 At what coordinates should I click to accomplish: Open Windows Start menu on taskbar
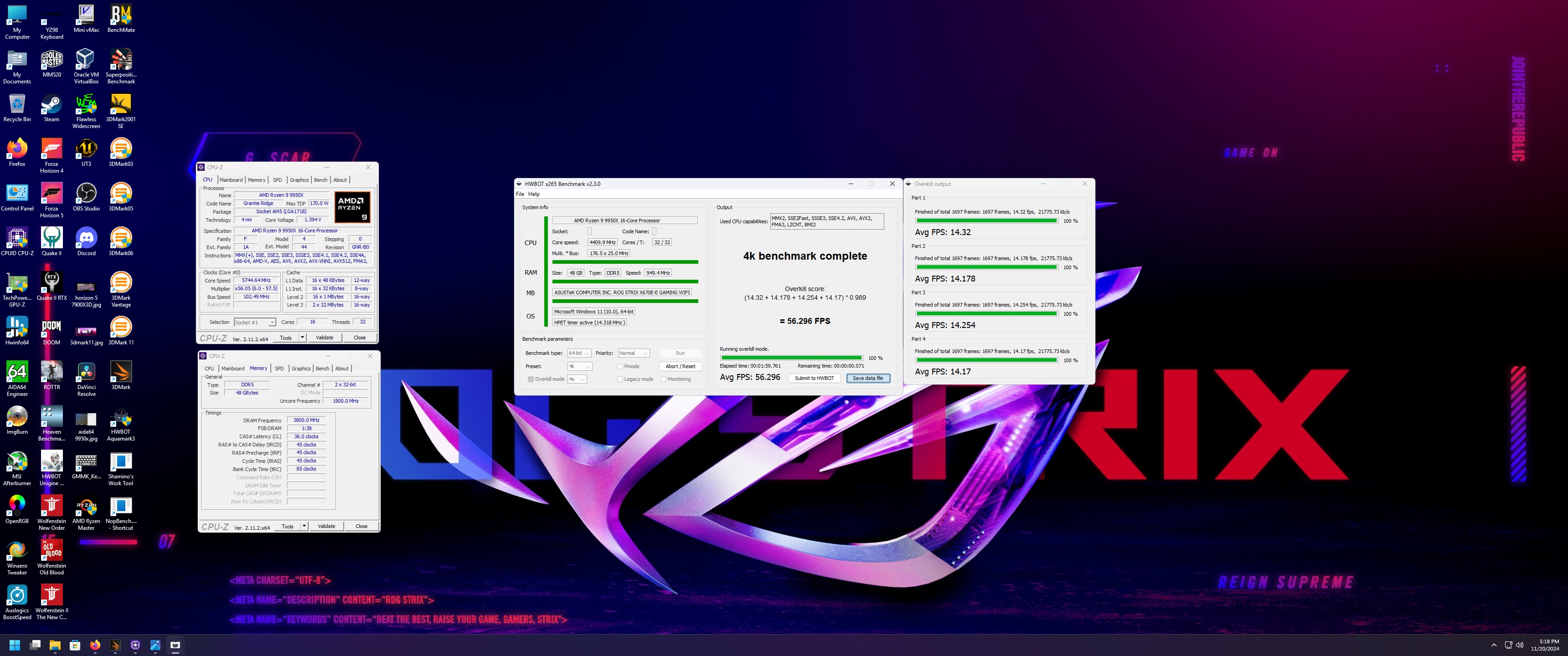click(15, 645)
